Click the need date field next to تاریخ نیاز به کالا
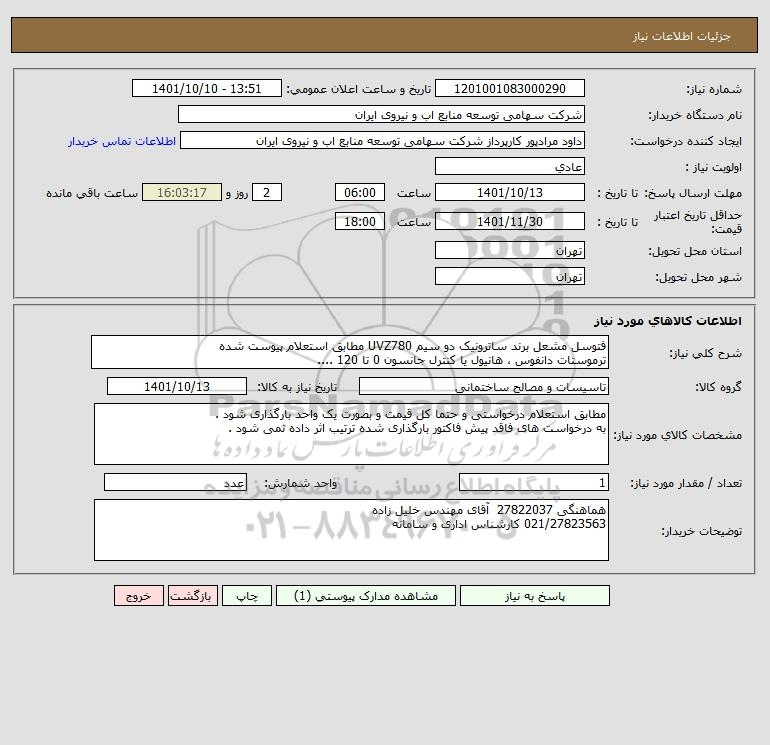Viewport: 770px width, 745px height. pos(177,386)
